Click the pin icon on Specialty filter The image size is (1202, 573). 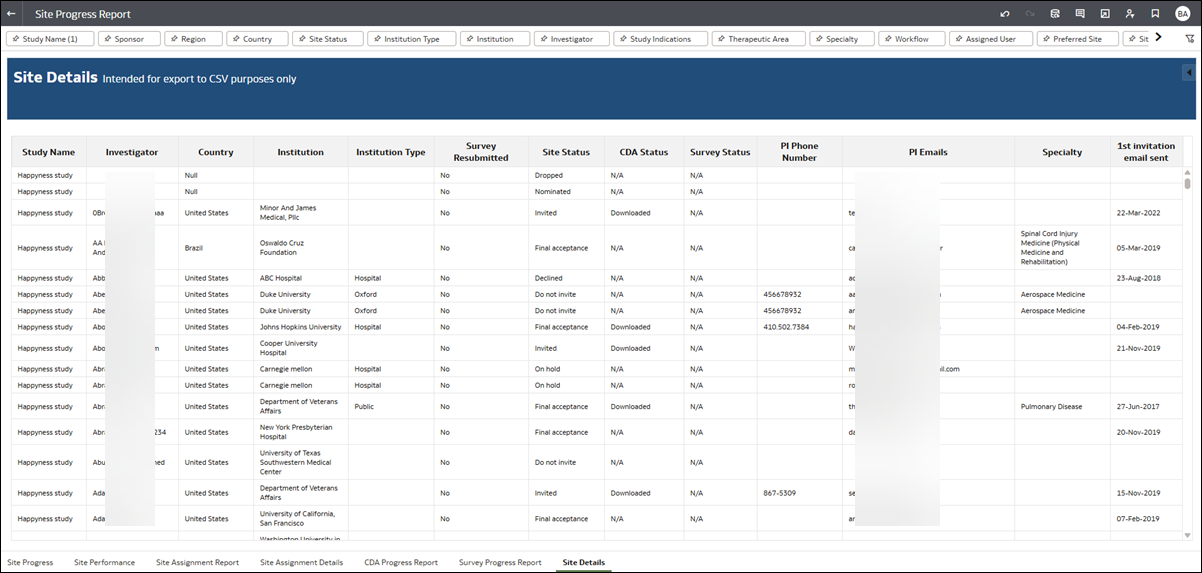tap(819, 39)
